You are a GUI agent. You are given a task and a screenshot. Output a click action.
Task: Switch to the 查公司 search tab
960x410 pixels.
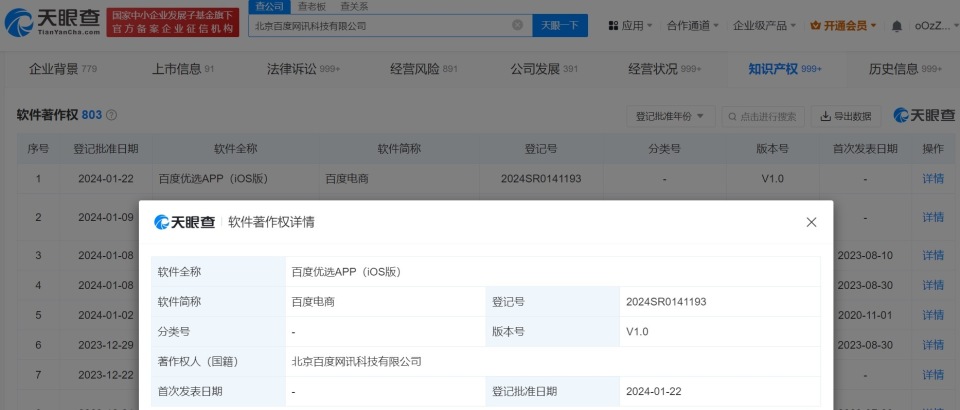[x=269, y=7]
